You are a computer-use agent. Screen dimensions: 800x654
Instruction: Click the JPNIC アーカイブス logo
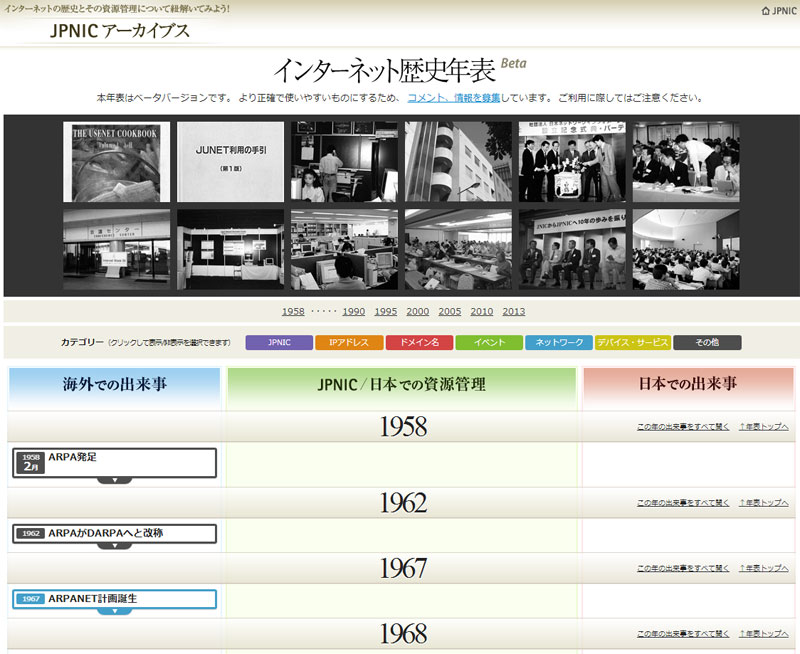(x=120, y=31)
